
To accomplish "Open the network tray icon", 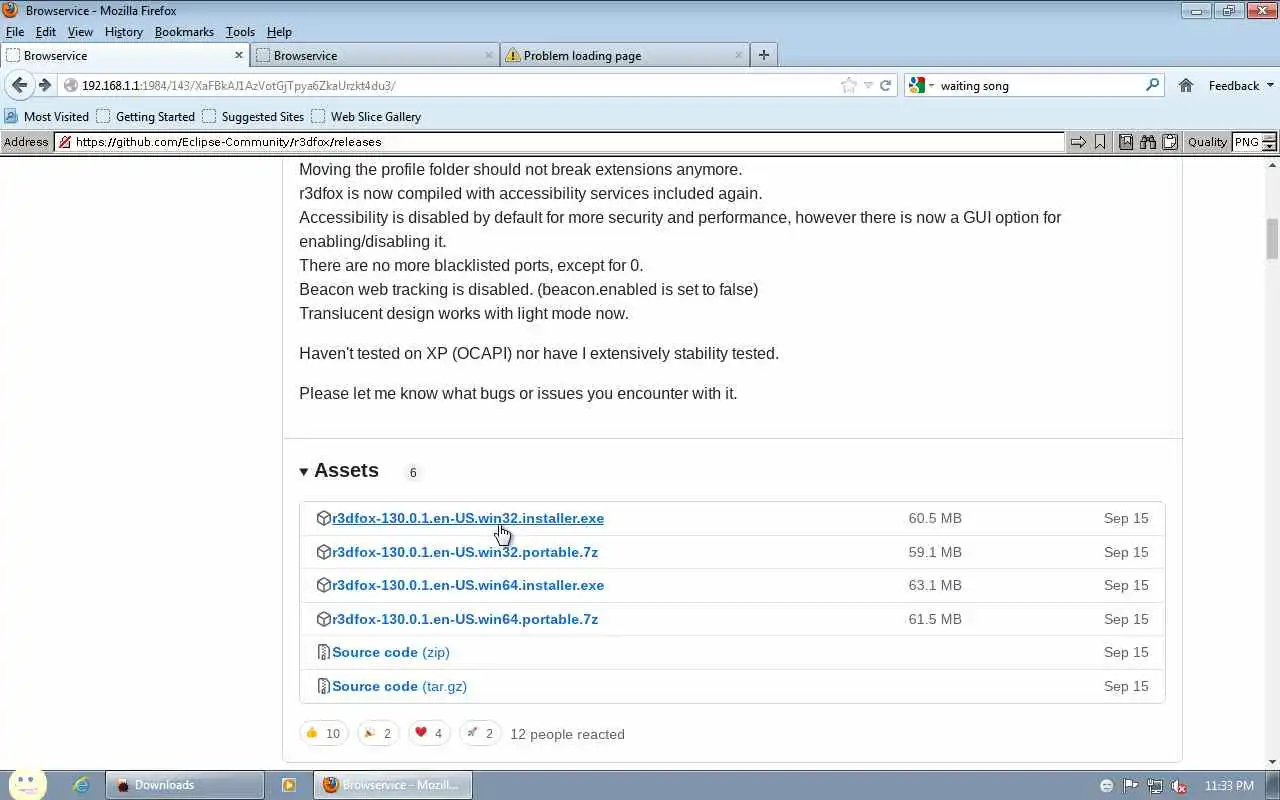I will click(x=1155, y=786).
